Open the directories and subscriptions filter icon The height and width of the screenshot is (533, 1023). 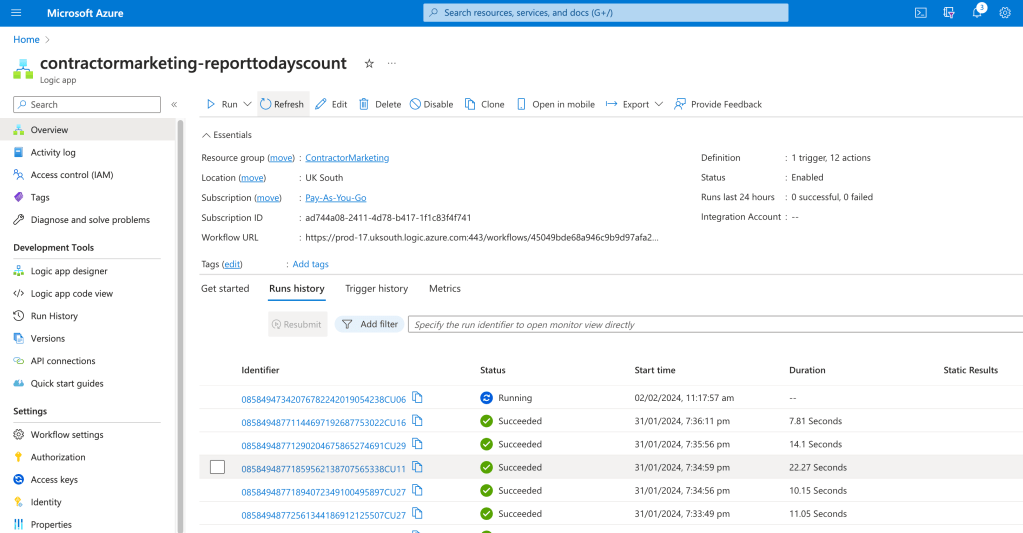click(949, 12)
